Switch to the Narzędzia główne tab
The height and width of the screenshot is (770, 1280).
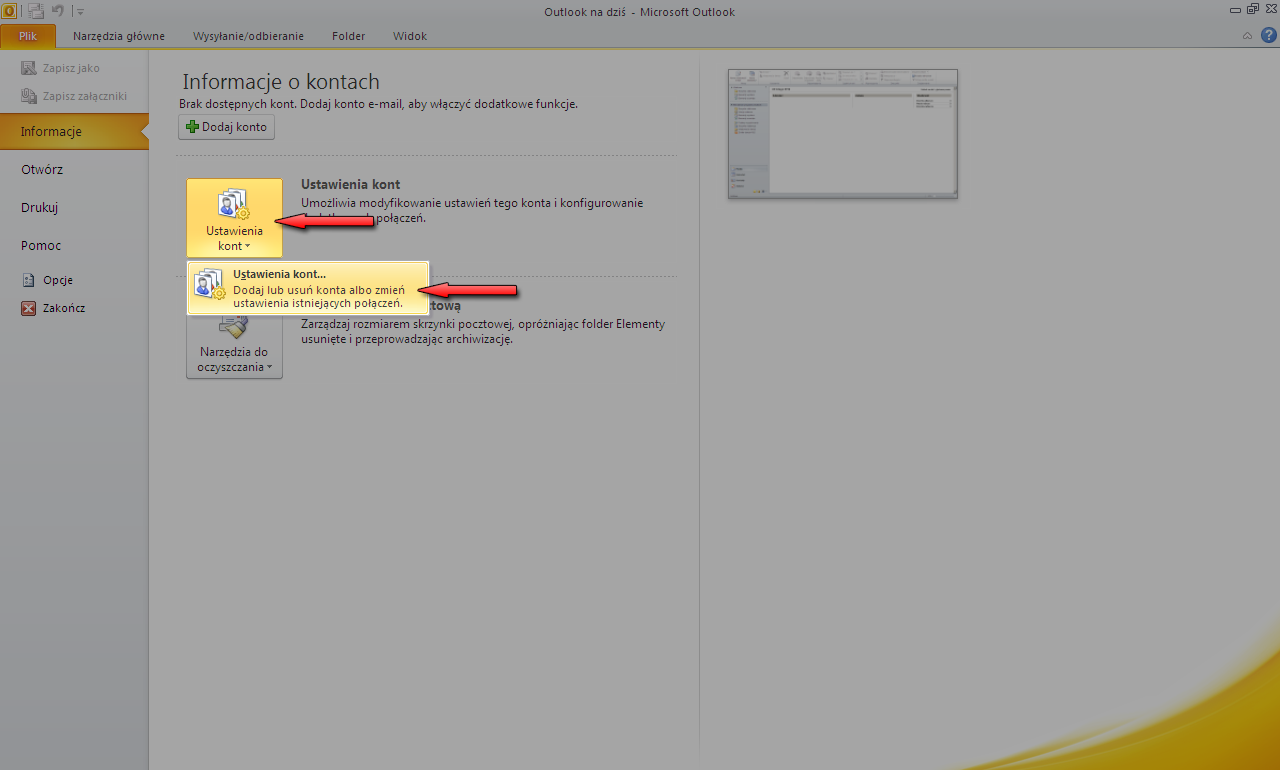pyautogui.click(x=119, y=36)
